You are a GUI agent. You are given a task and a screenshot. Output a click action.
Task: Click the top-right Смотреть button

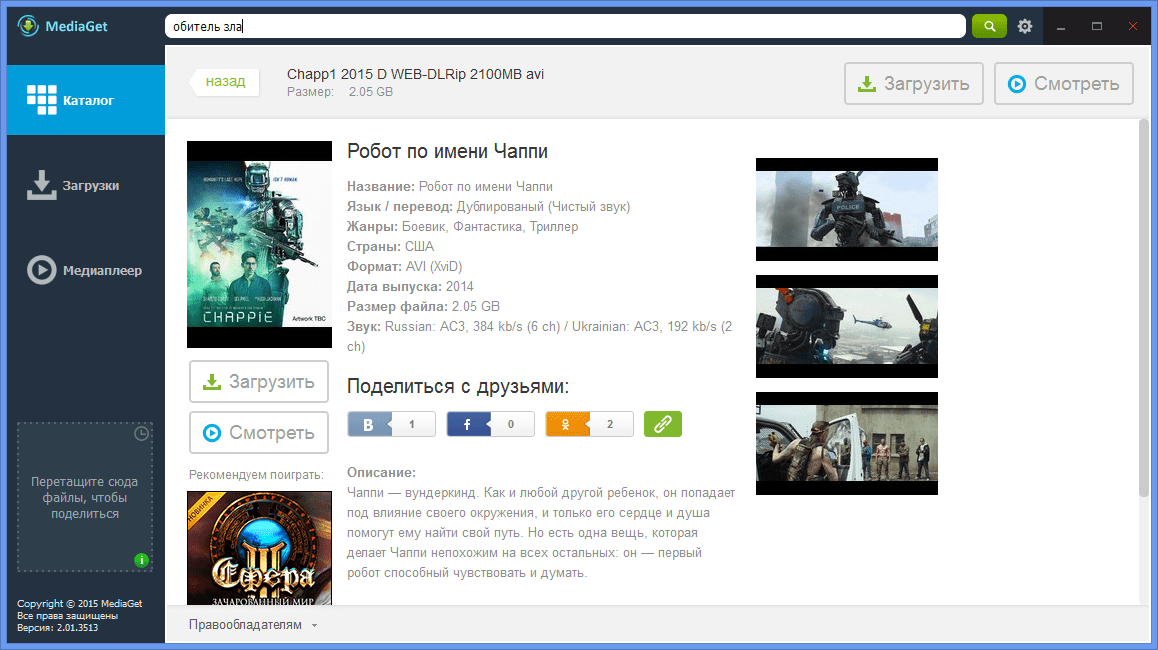pos(1063,83)
